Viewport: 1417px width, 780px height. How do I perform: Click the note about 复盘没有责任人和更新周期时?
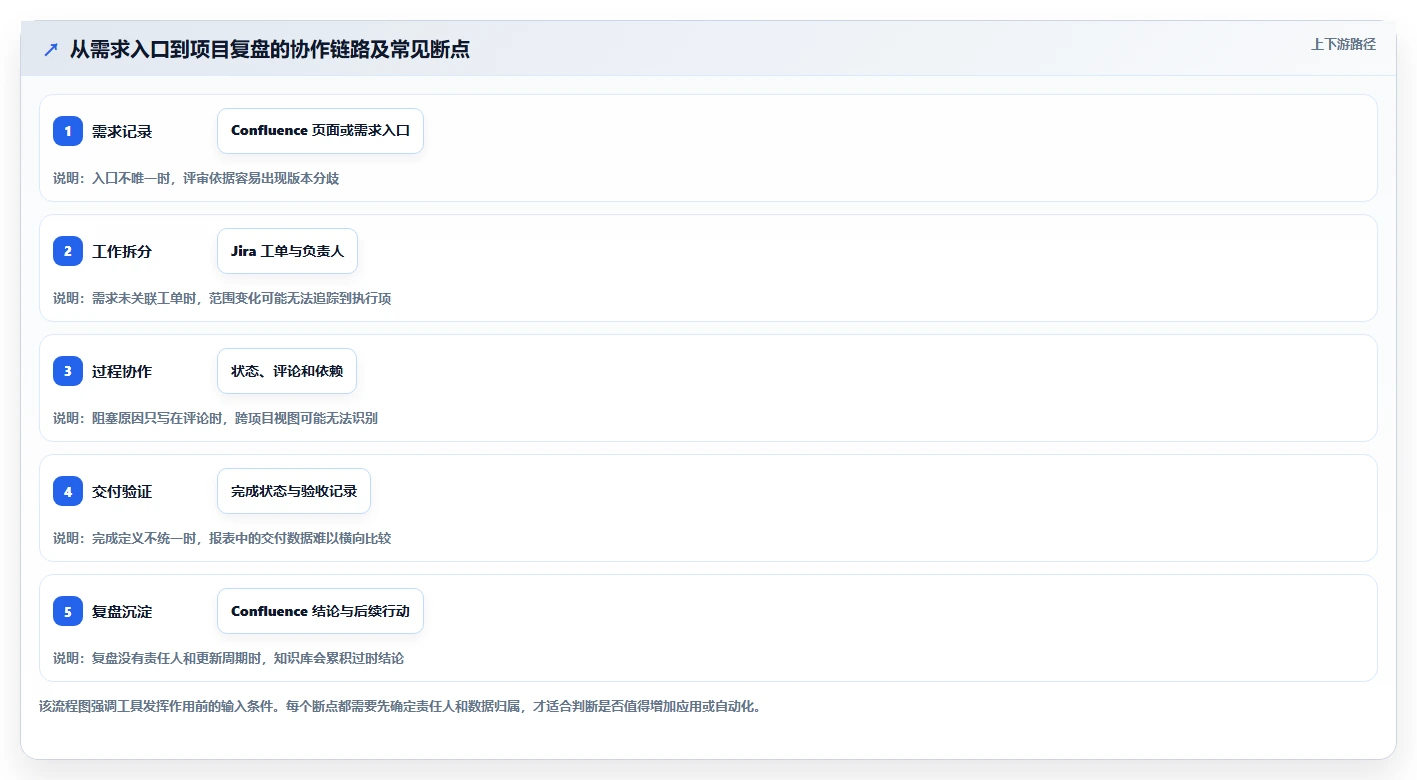pos(228,658)
